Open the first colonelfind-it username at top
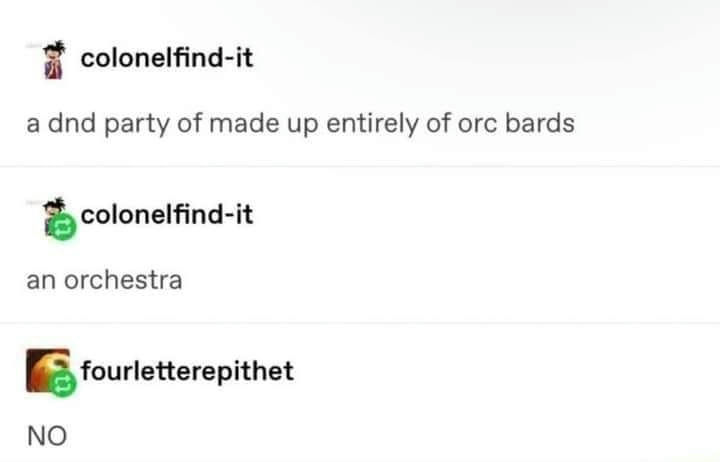Image resolution: width=720 pixels, height=462 pixels. click(x=167, y=58)
